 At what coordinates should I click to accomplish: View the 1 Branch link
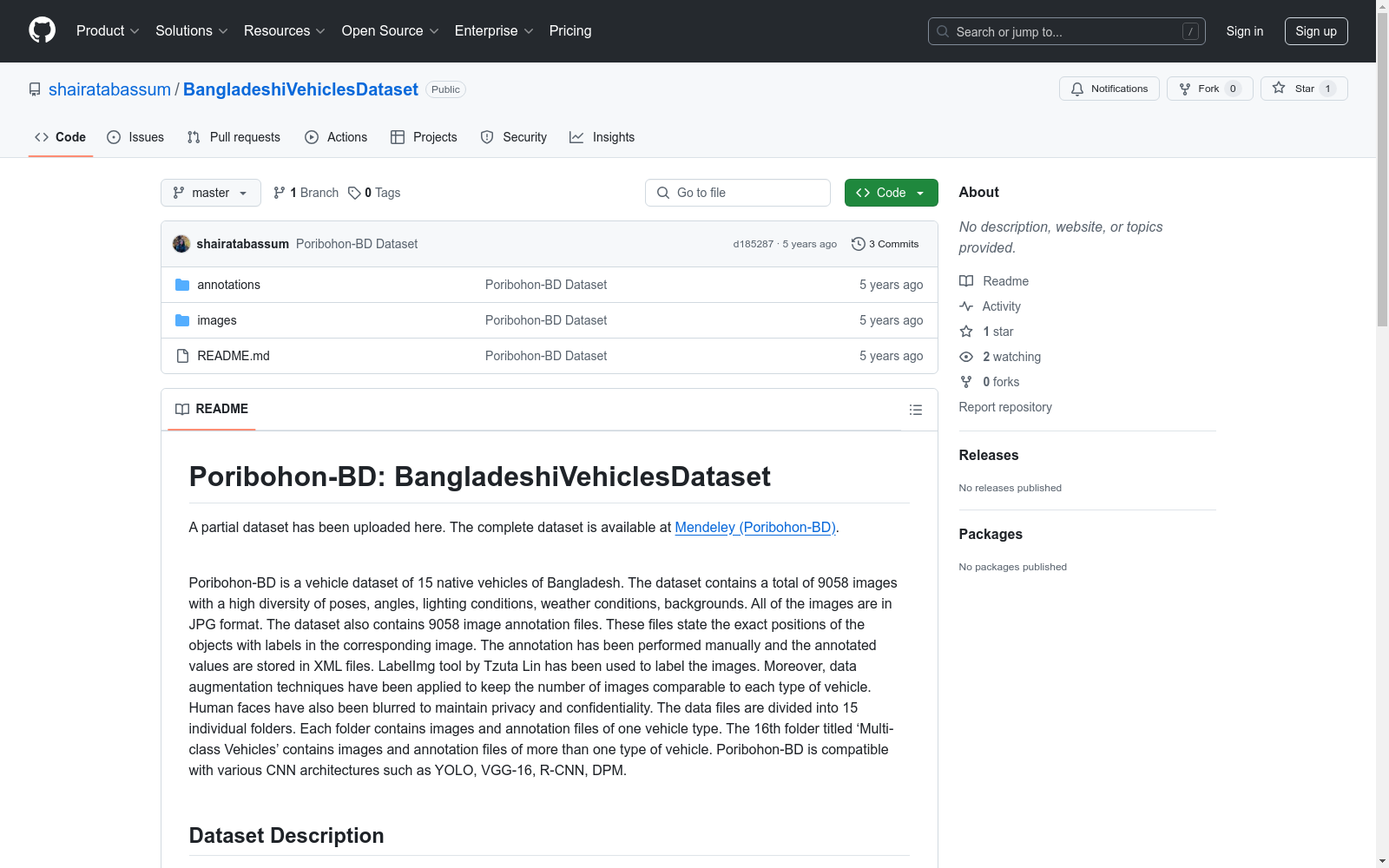(306, 193)
